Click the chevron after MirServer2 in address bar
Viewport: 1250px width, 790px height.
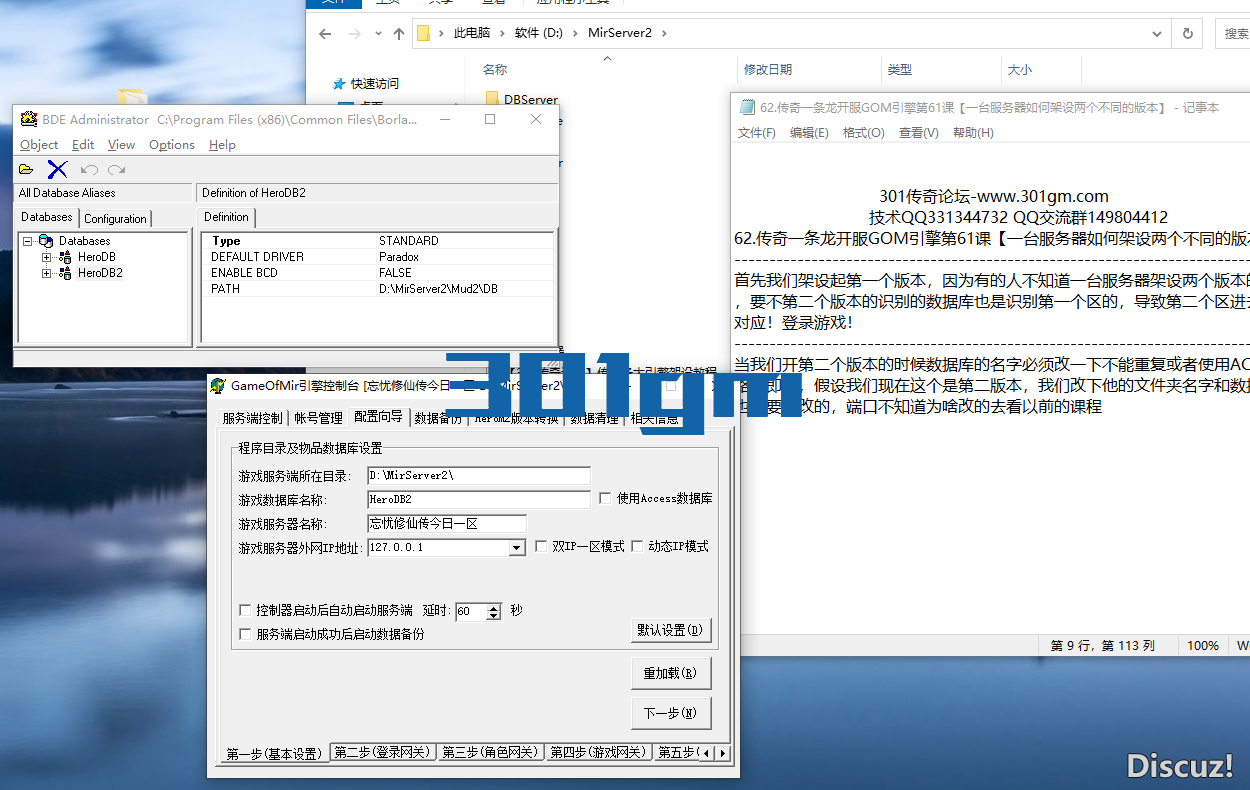[664, 33]
